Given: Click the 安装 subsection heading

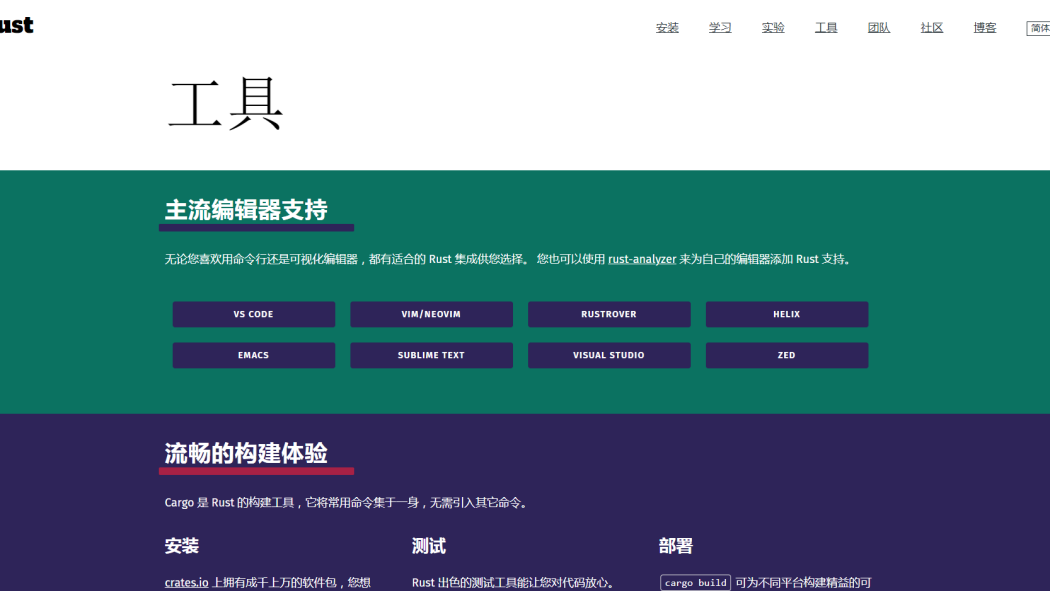Looking at the screenshot, I should pyautogui.click(x=181, y=546).
